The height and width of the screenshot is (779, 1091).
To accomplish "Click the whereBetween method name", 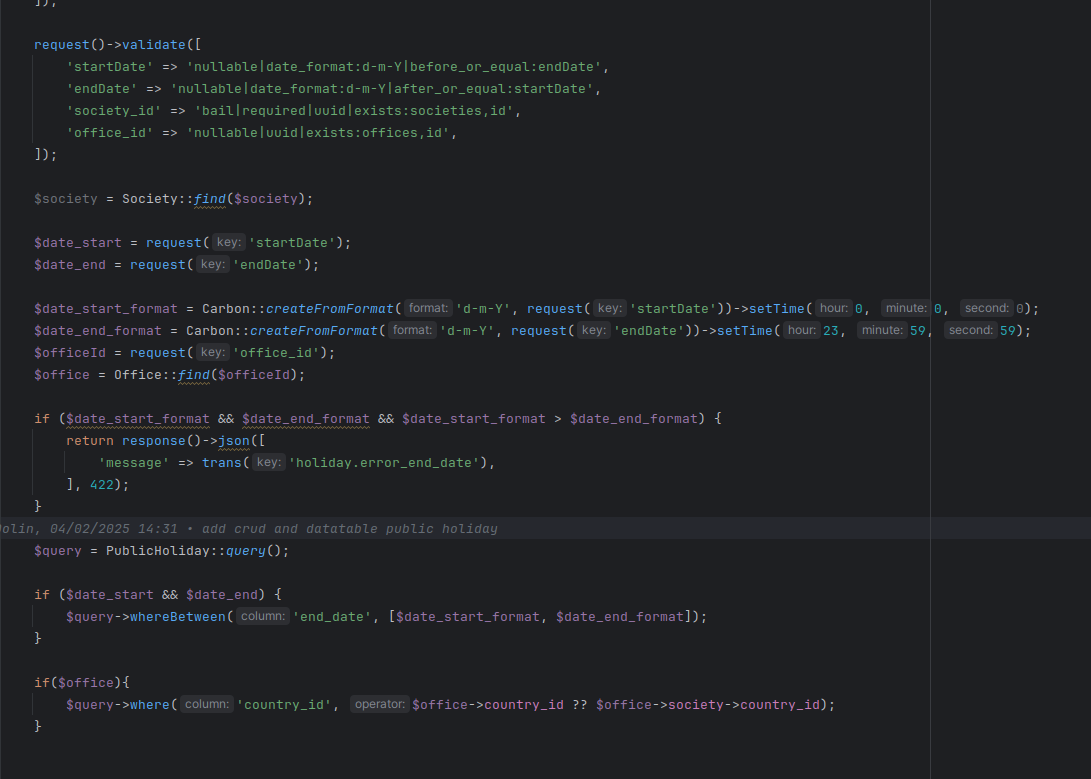I will (177, 617).
